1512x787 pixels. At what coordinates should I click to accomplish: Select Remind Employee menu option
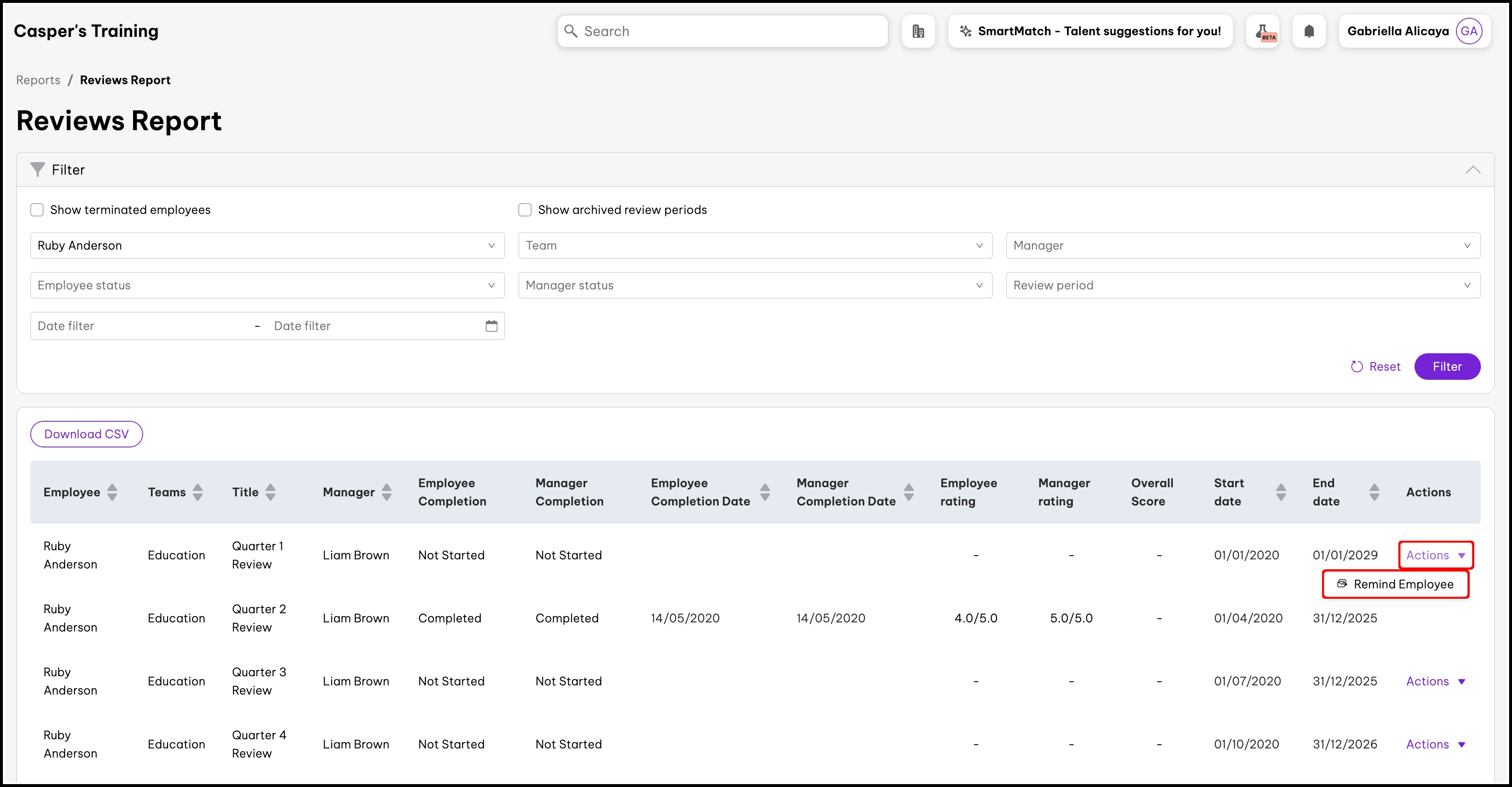[x=1396, y=584]
